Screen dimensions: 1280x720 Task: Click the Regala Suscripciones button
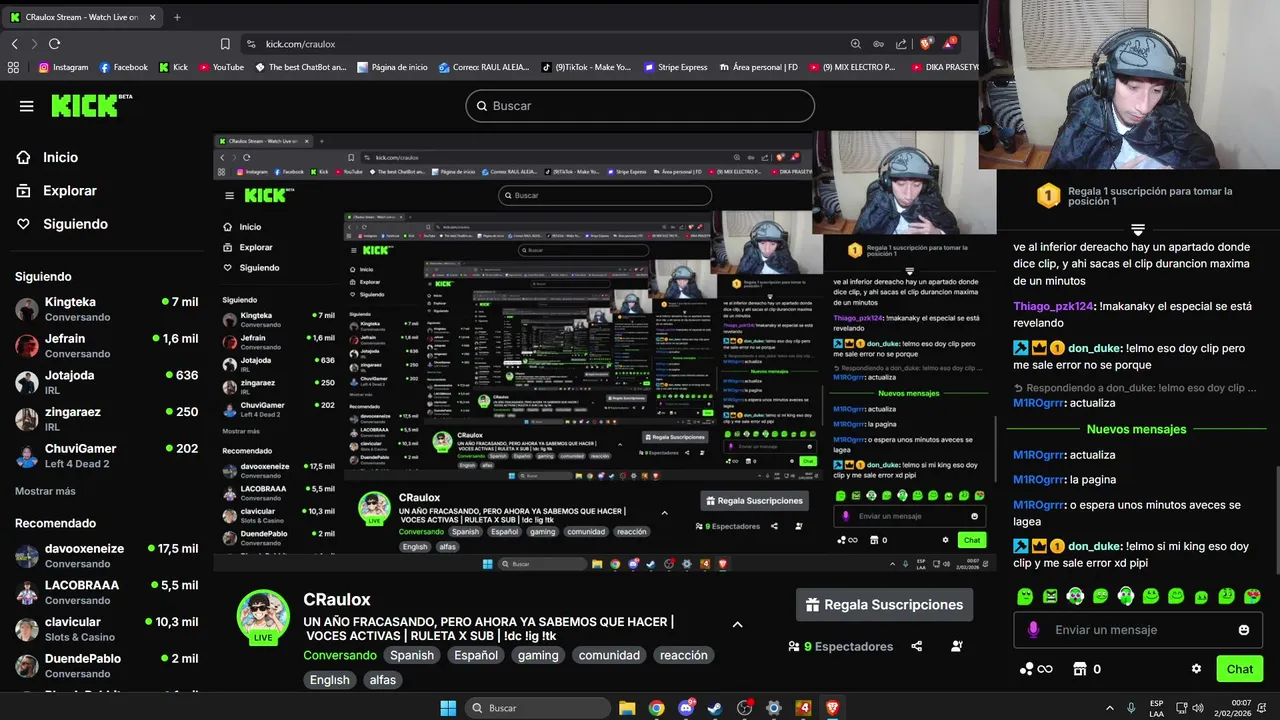click(884, 605)
